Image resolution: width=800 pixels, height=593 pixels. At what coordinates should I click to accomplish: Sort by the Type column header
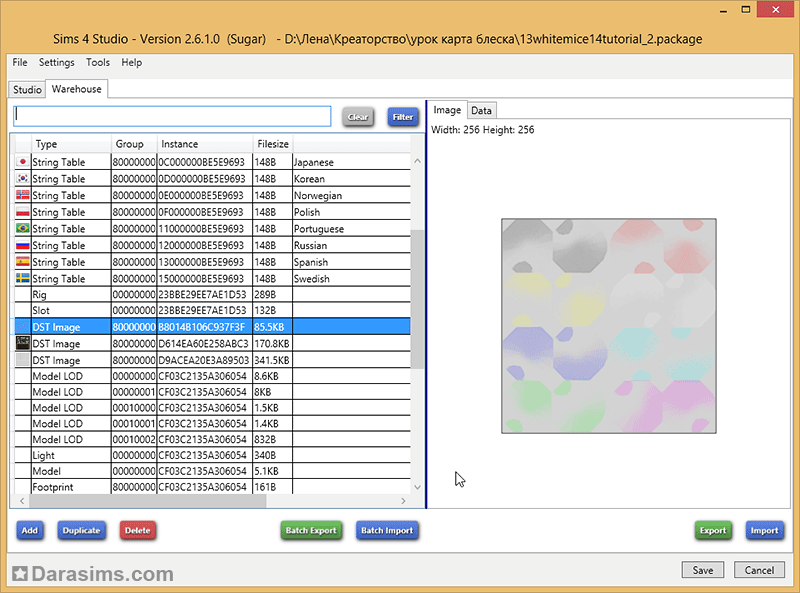tap(71, 144)
